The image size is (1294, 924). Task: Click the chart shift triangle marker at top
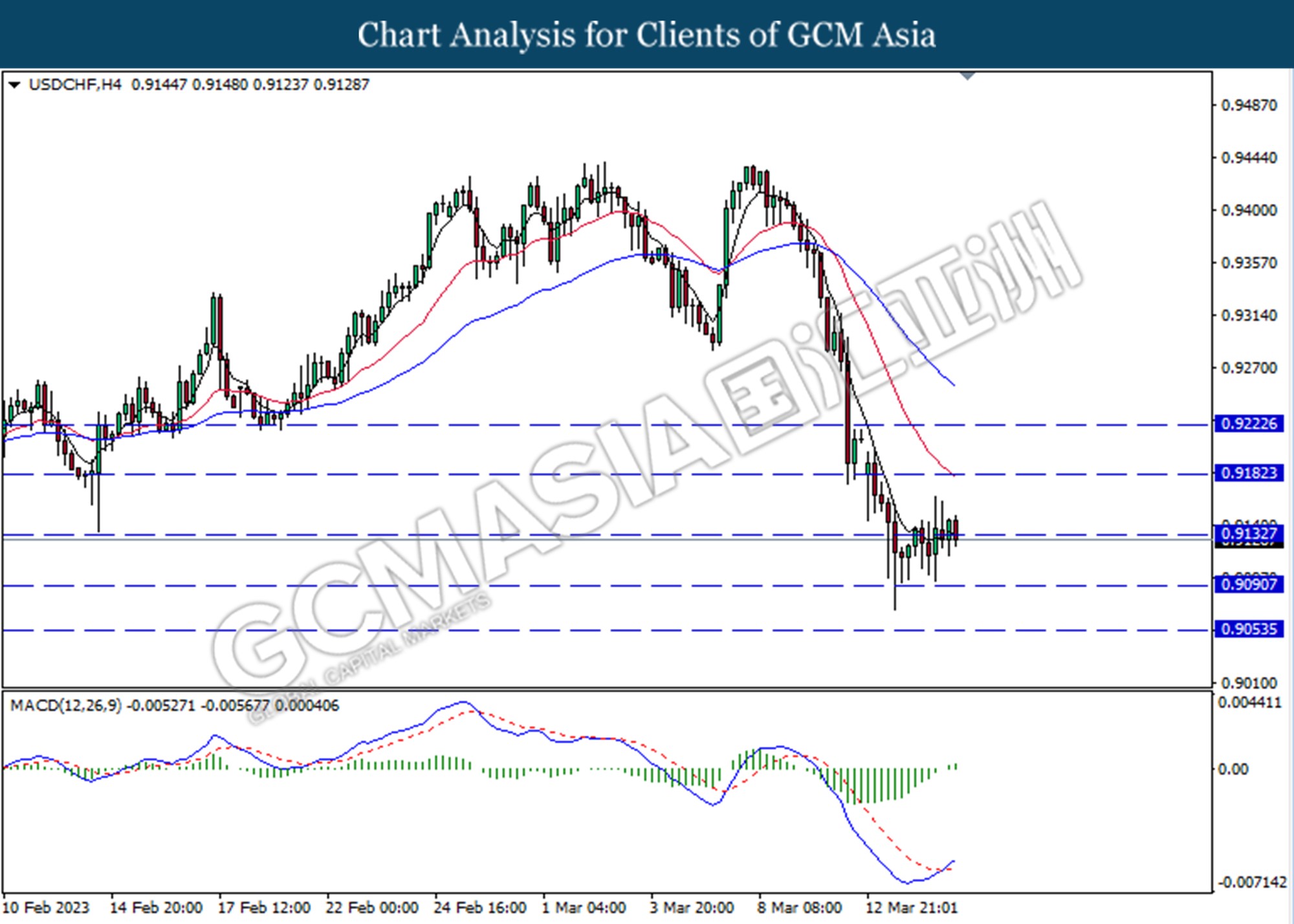(x=967, y=76)
